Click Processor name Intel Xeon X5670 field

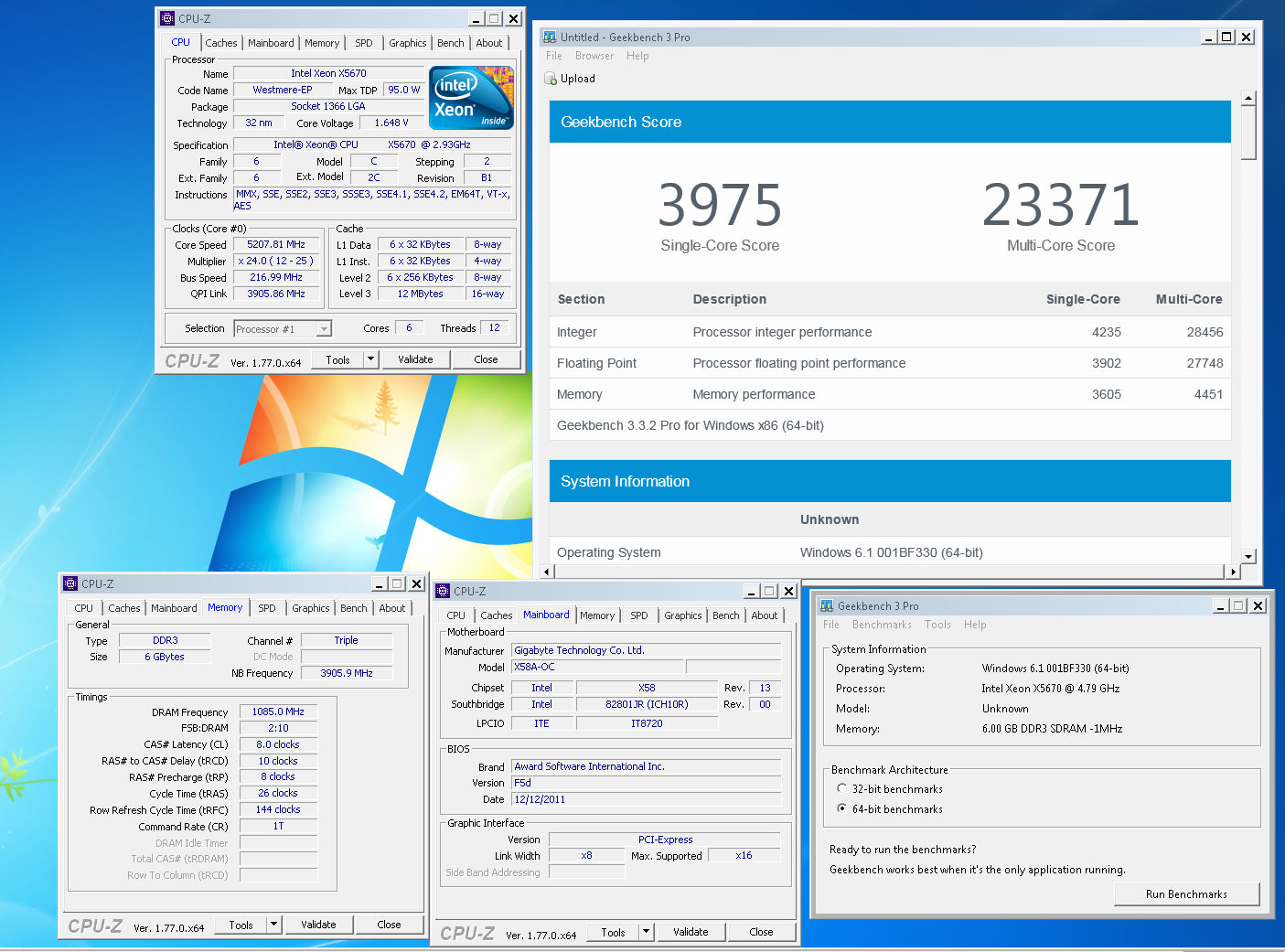(x=328, y=73)
